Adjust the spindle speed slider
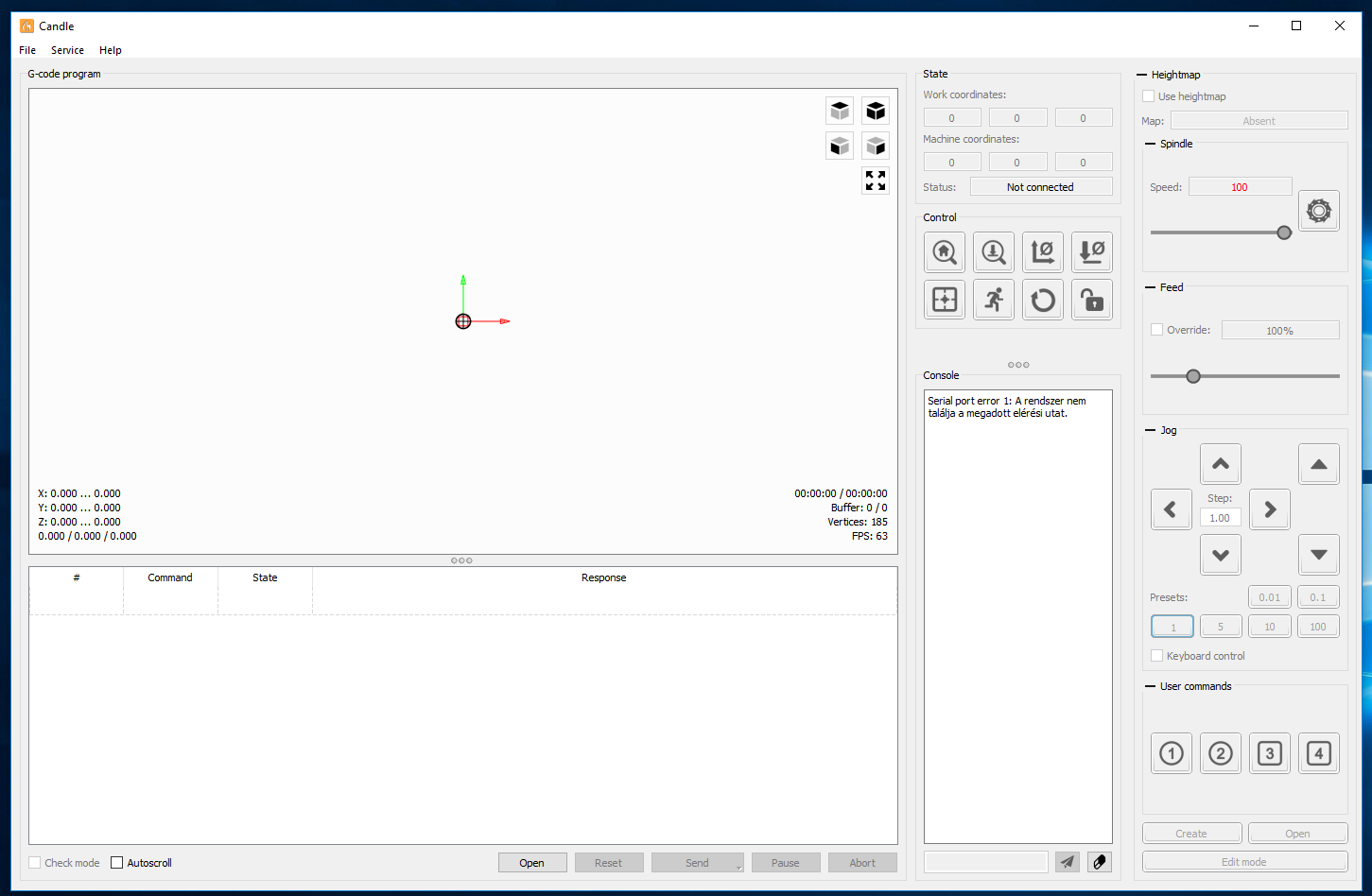 [1284, 232]
